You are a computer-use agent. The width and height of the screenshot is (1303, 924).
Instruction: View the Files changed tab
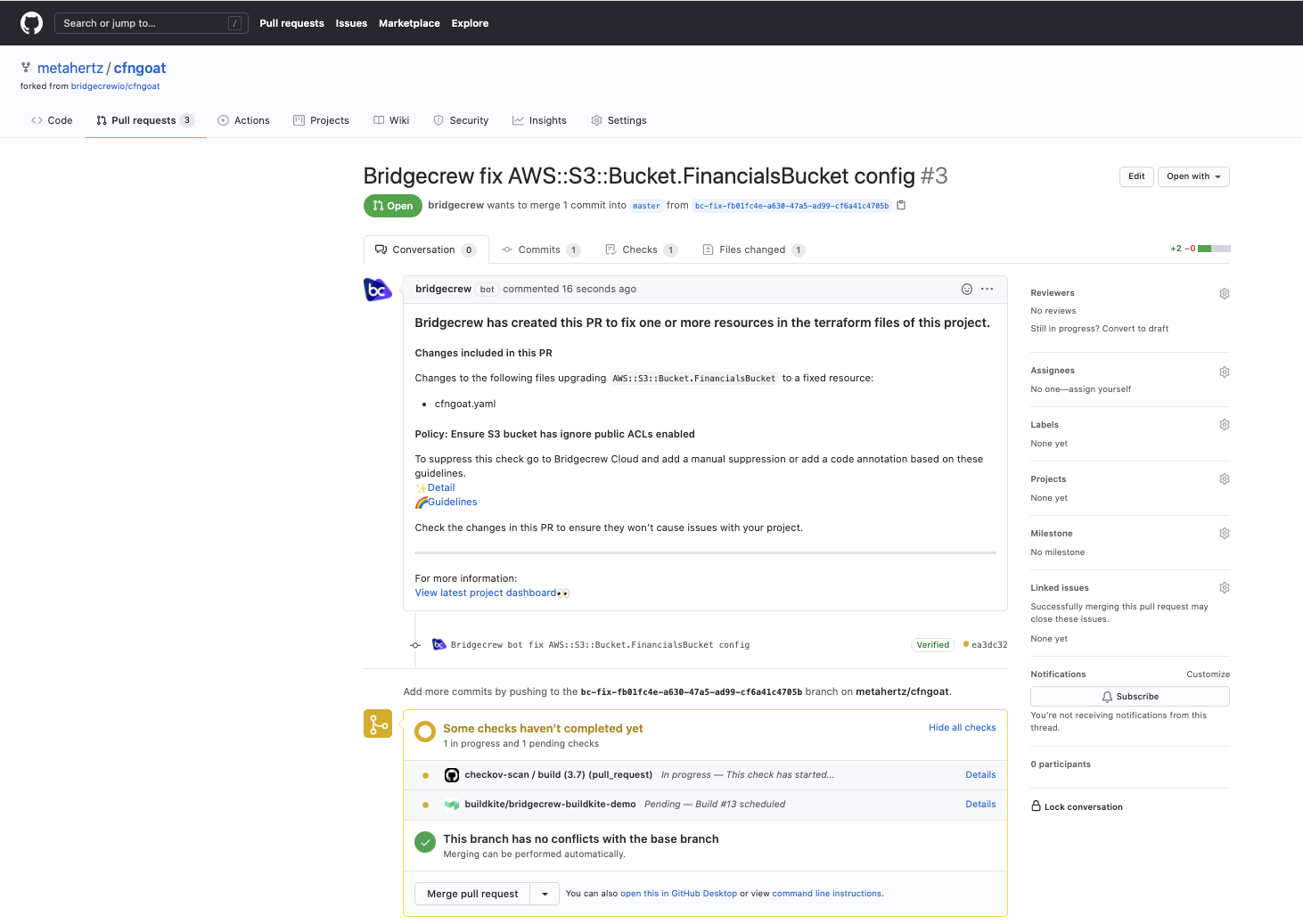[754, 249]
